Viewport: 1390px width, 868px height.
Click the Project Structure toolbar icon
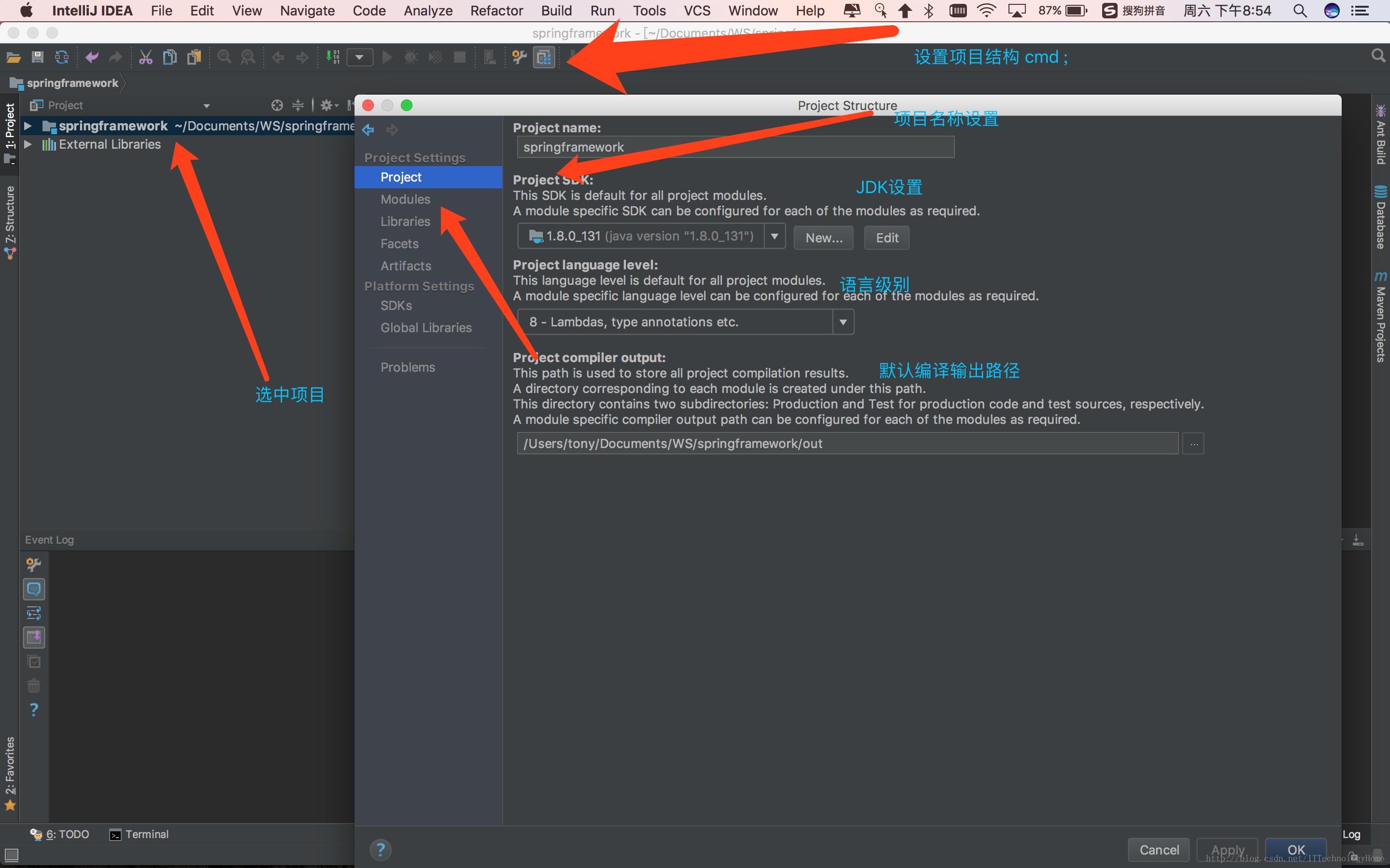point(543,57)
